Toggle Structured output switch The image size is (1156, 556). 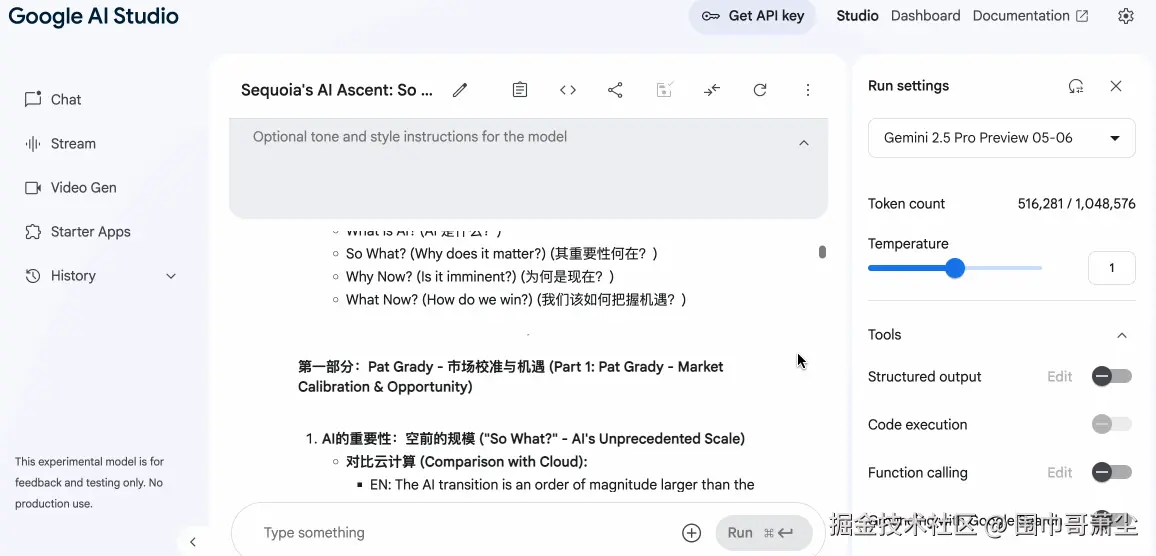pos(1112,377)
